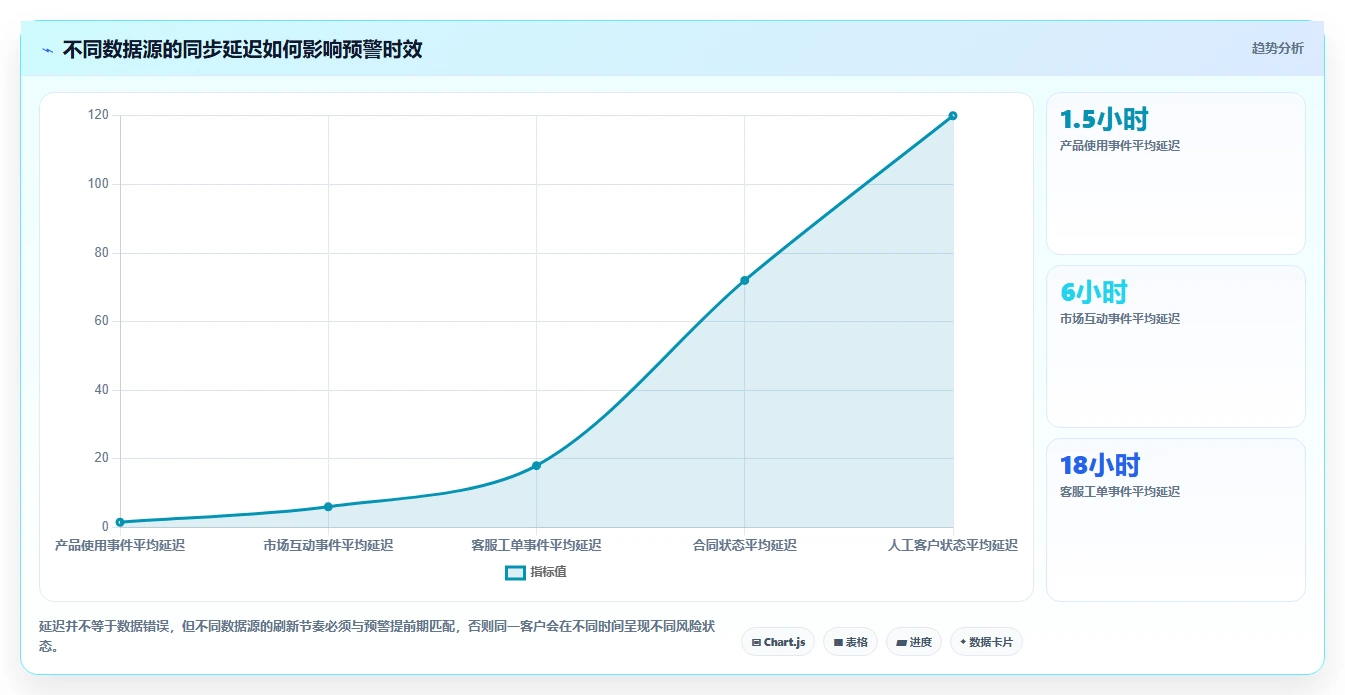Image resolution: width=1345 pixels, height=695 pixels.
Task: Toggle the 指标值 legend color box
Action: click(x=515, y=572)
